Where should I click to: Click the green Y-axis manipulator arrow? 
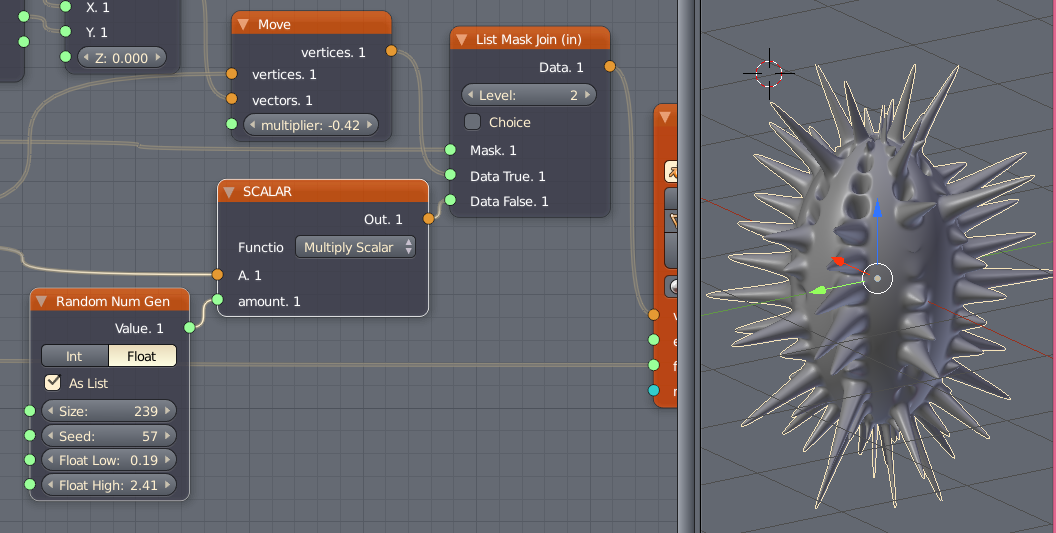point(818,290)
